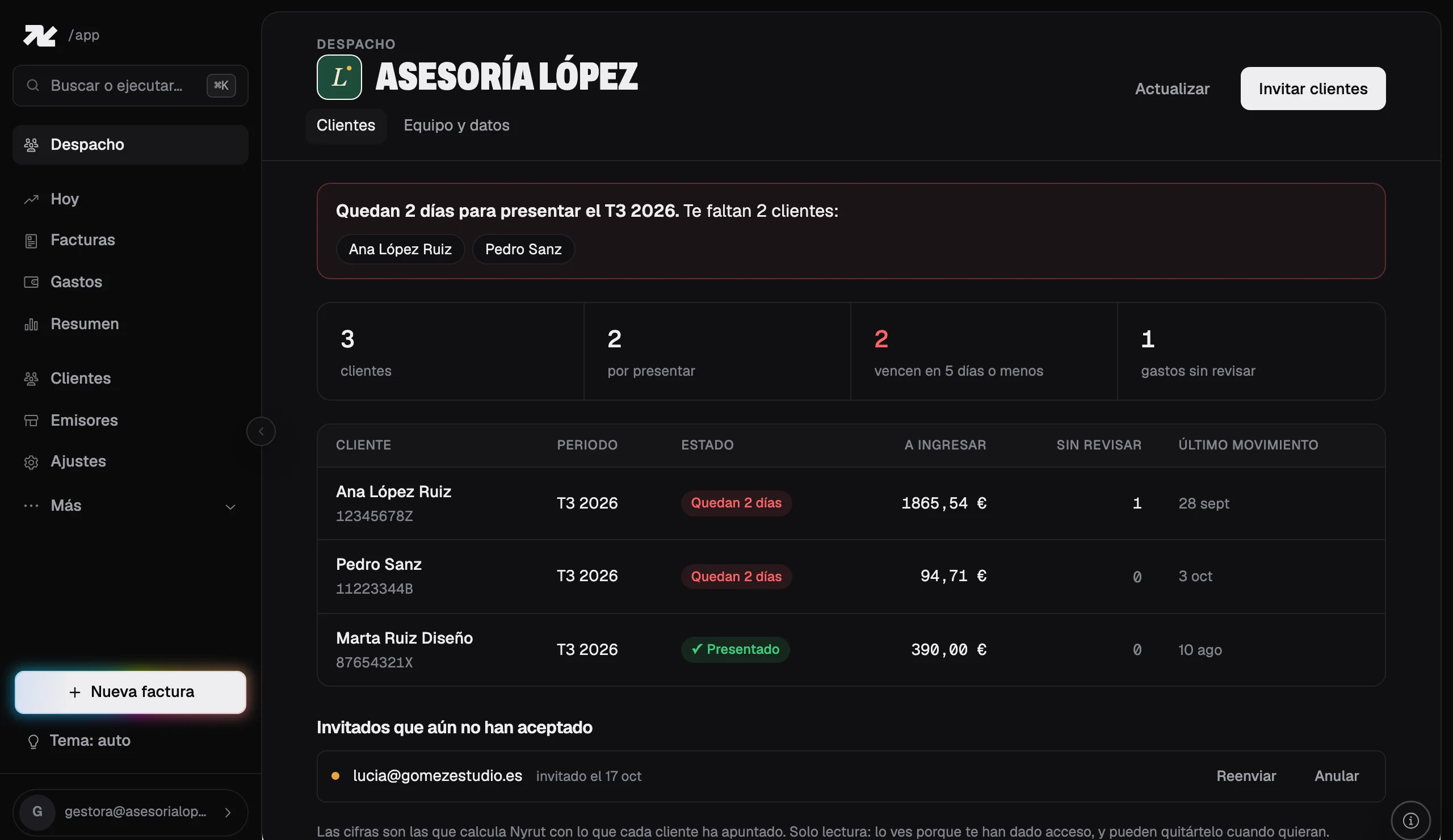Click the Invitar clientes button
This screenshot has height=840, width=1453.
[1312, 89]
